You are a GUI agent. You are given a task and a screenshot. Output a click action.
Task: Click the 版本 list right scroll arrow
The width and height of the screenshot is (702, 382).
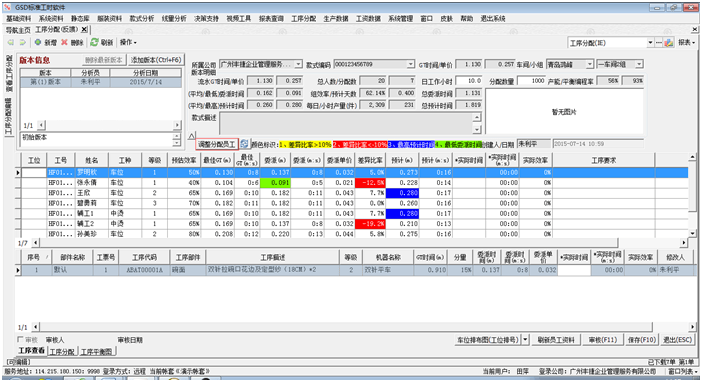click(x=177, y=125)
